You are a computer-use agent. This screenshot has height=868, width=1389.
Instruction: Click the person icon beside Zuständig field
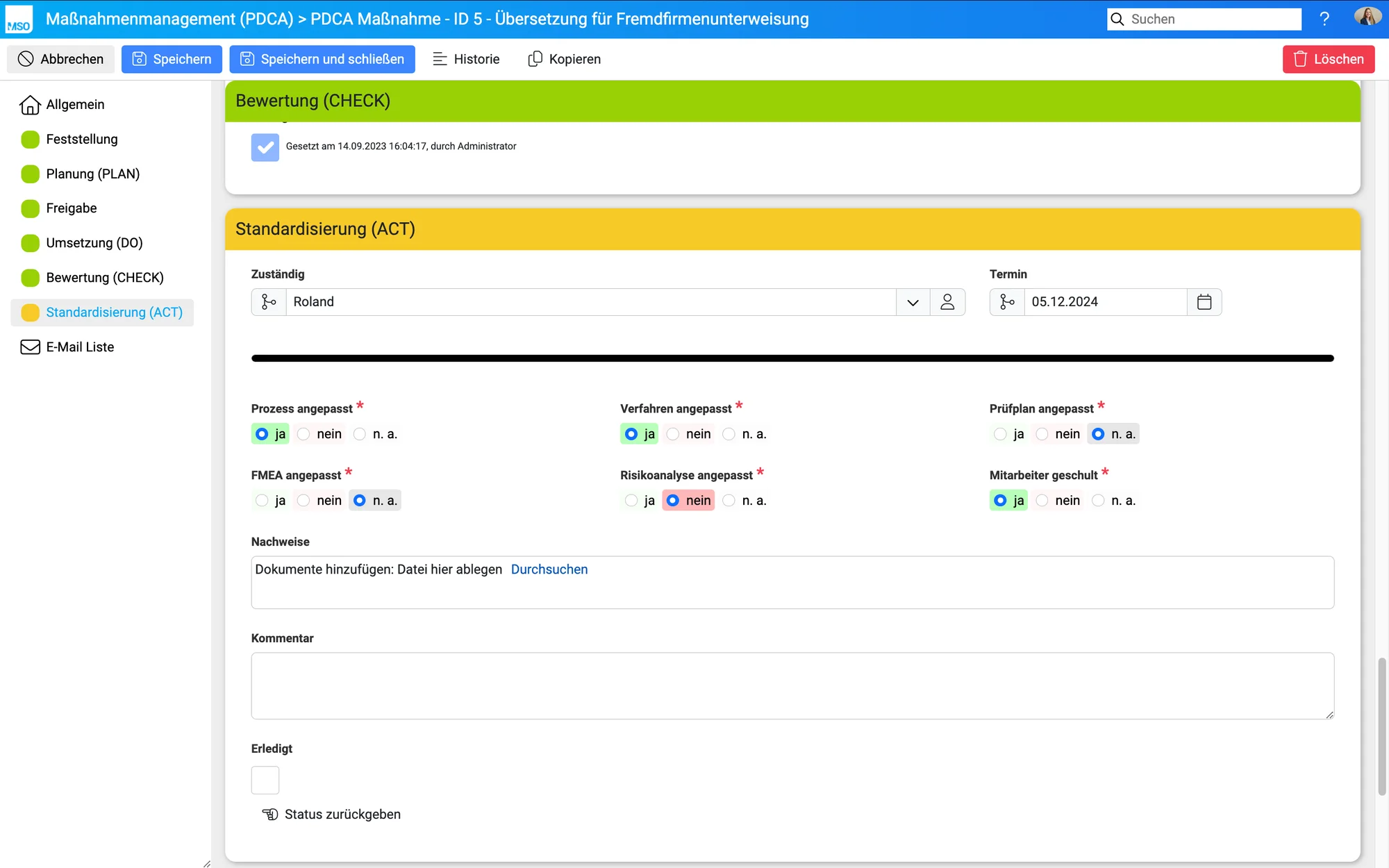pyautogui.click(x=947, y=302)
